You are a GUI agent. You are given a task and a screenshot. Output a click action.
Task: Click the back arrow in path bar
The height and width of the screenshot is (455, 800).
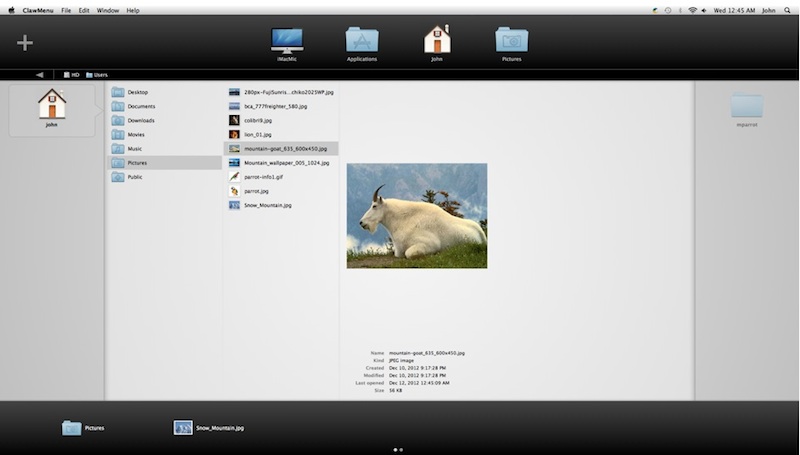coord(40,74)
